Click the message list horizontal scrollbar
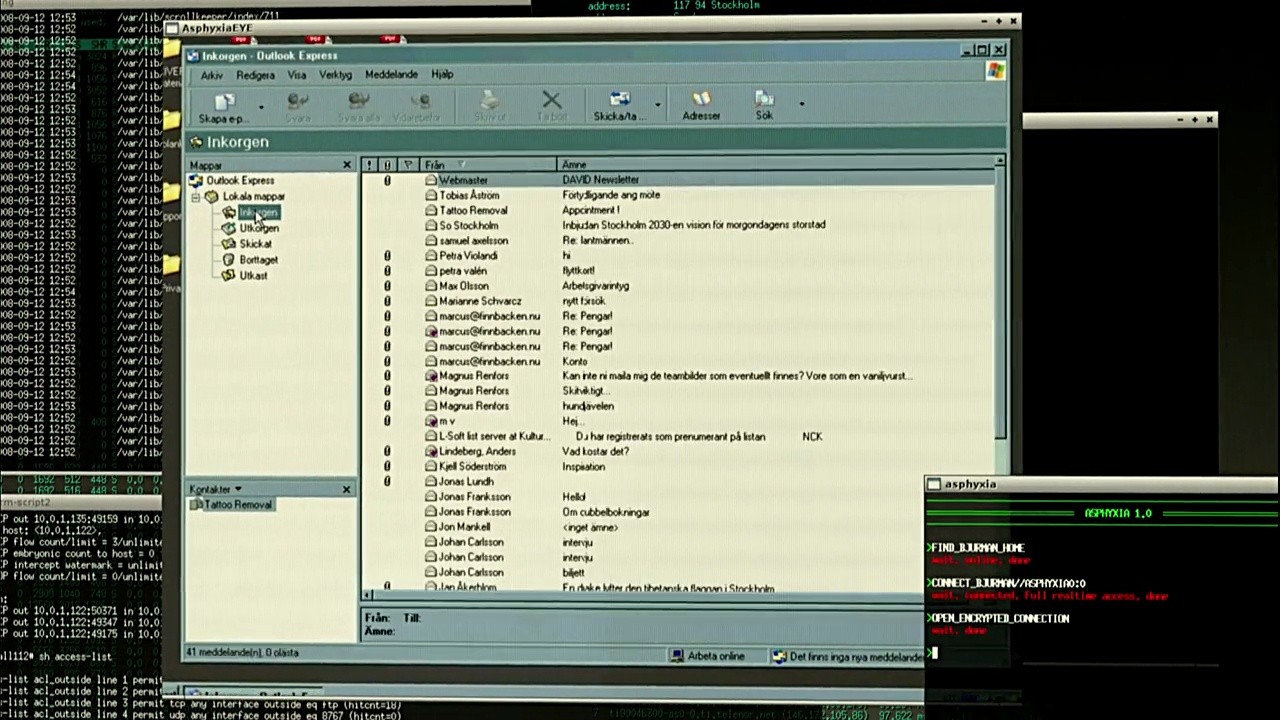1280x720 pixels. 645,594
